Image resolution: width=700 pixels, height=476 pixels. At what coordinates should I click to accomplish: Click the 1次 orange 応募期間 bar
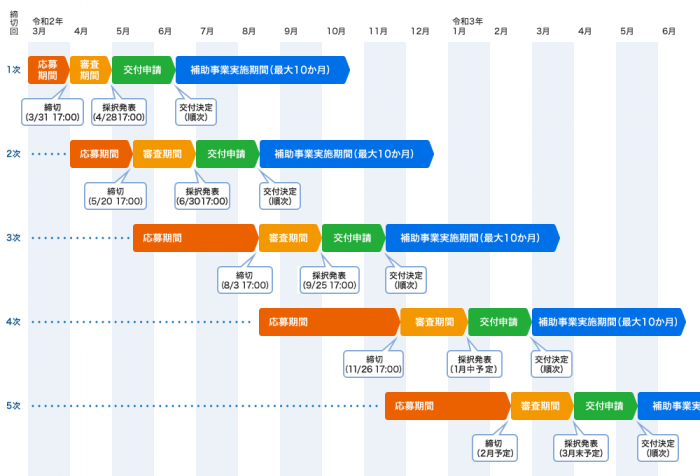coord(47,70)
